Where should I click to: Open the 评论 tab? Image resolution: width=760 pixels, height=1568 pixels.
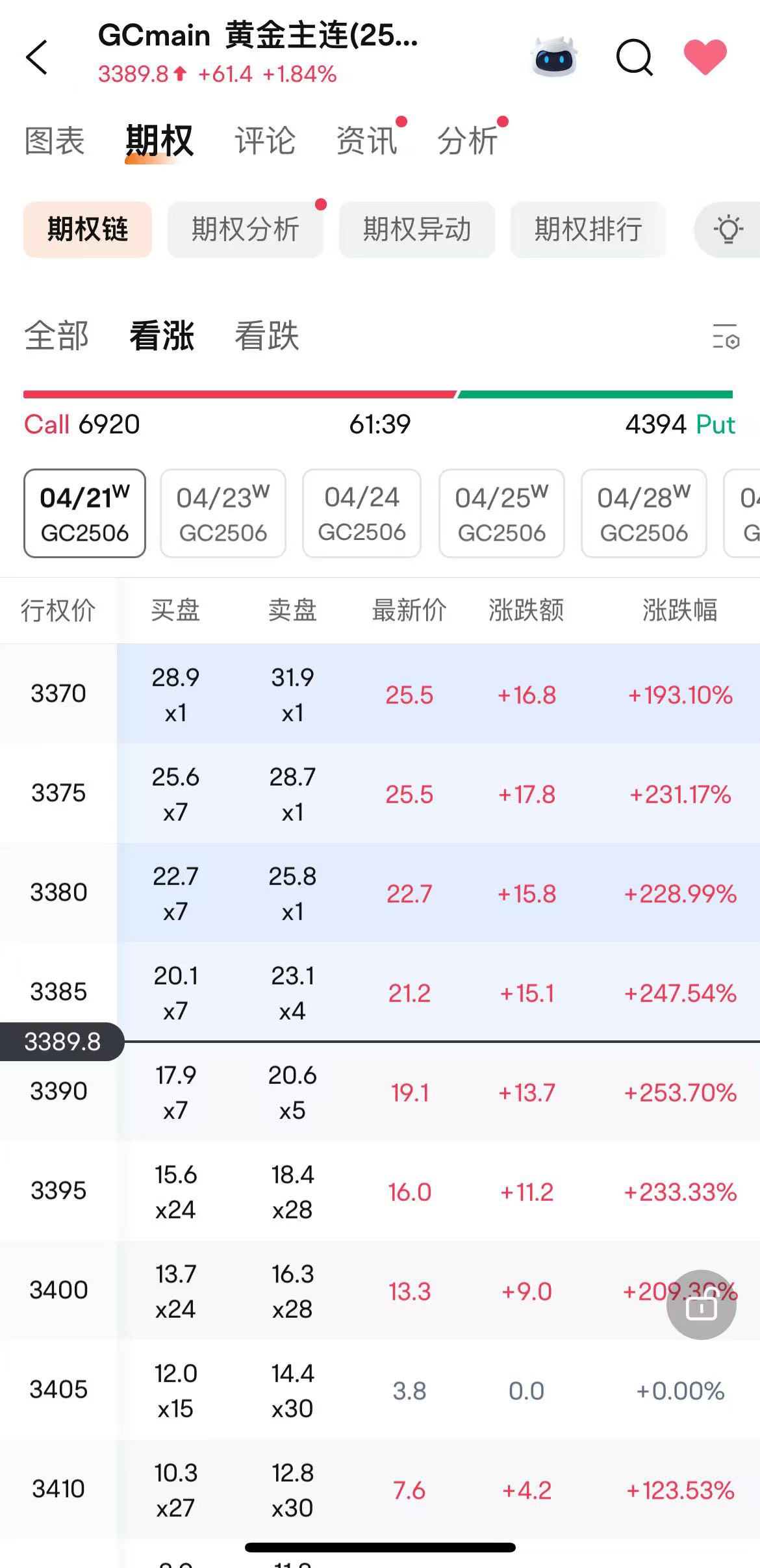pos(265,141)
